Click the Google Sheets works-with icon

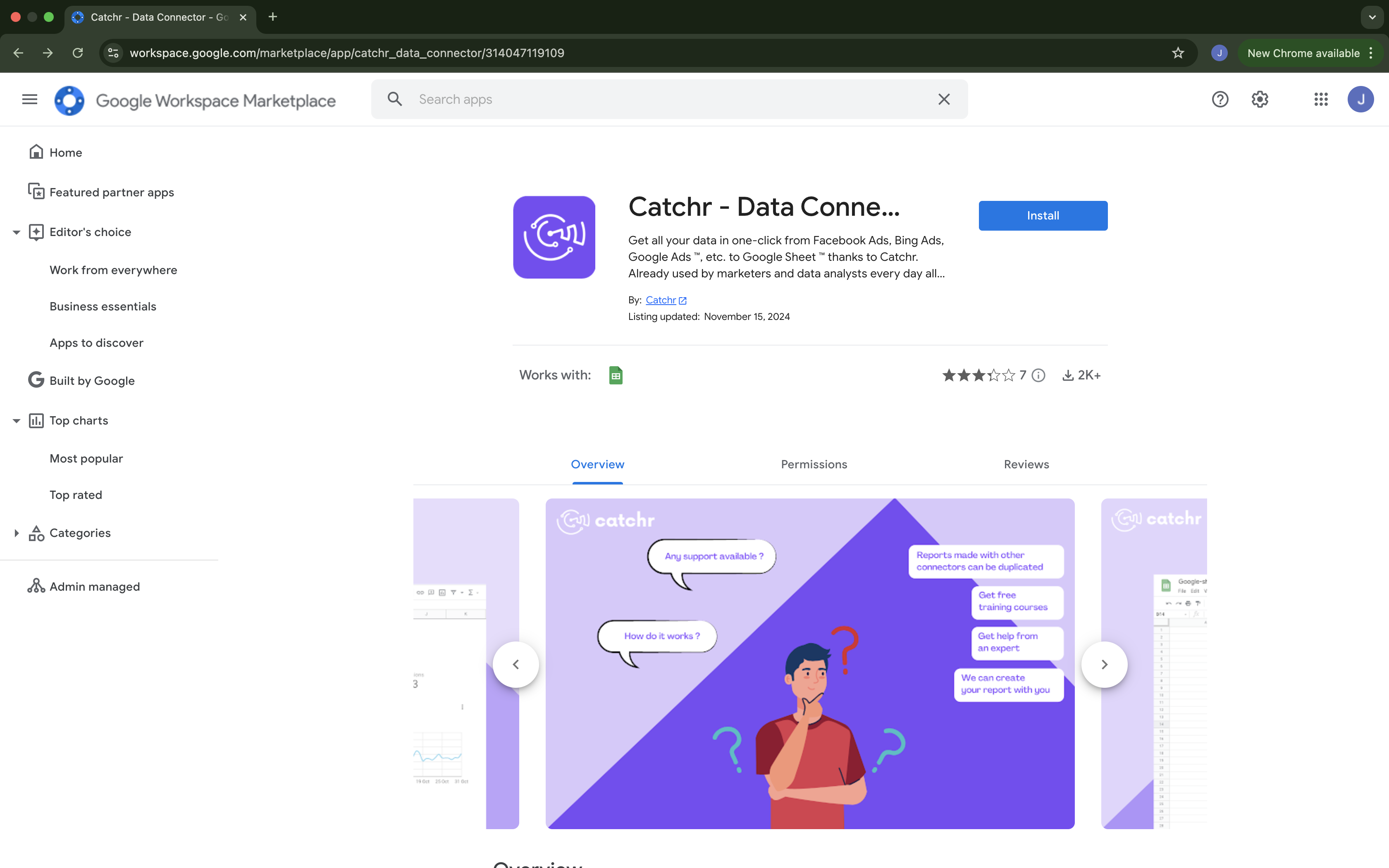pos(615,375)
